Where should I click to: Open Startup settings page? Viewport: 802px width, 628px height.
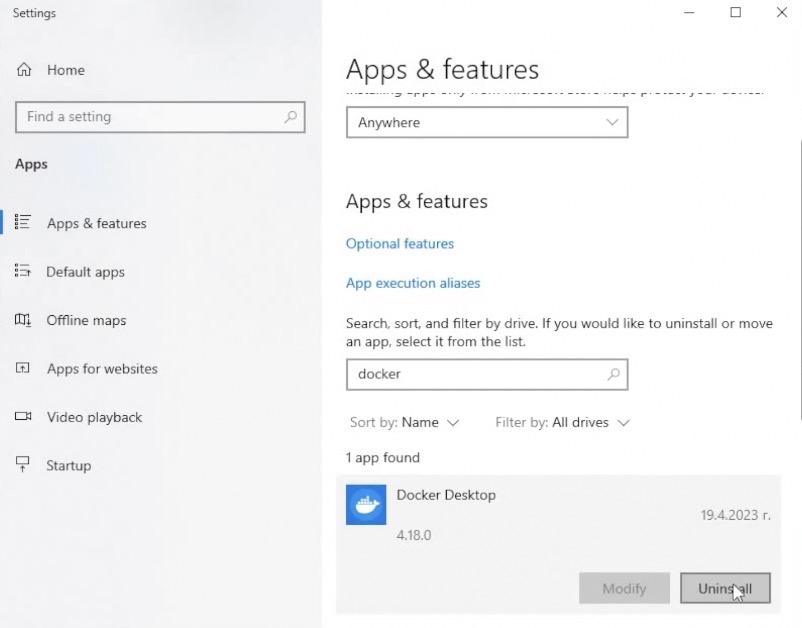click(69, 465)
